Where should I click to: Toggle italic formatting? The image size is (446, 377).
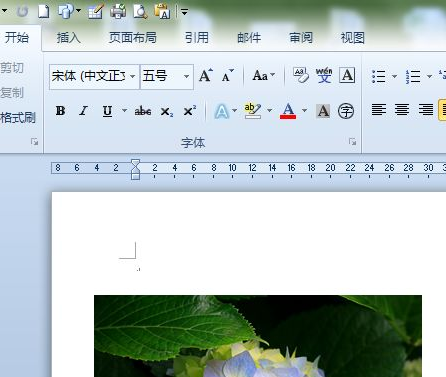(83, 111)
